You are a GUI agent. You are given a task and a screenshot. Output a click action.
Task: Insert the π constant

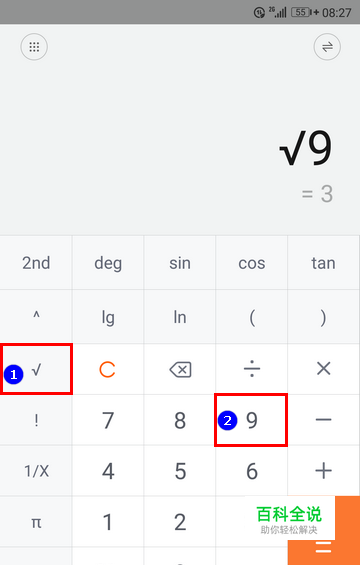pyautogui.click(x=36, y=522)
